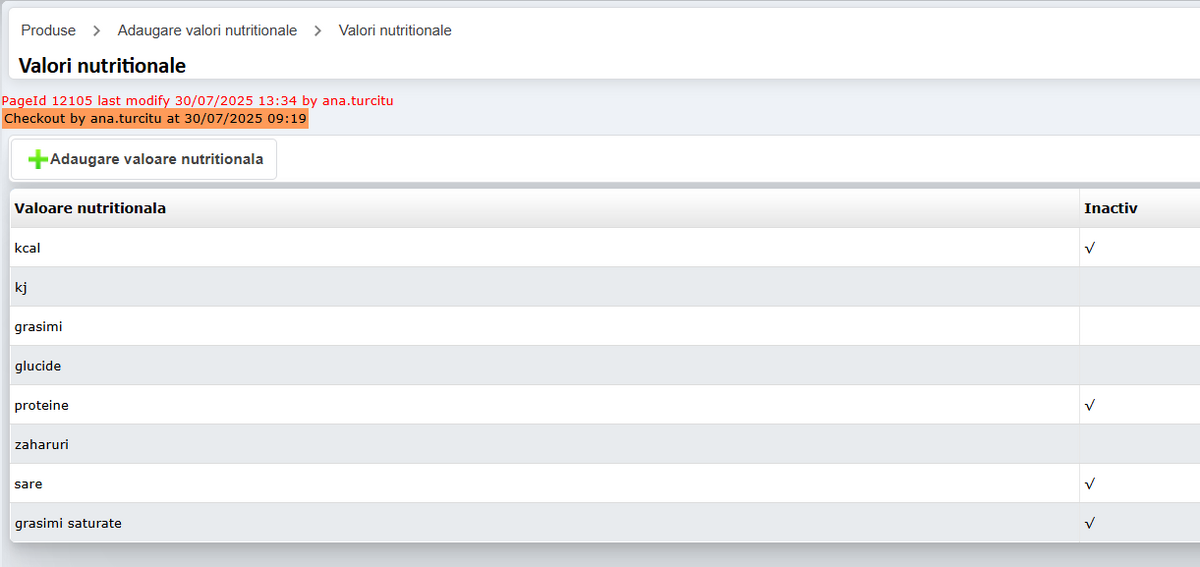Toggle grasimi saturate inactive checkmark
The height and width of the screenshot is (567, 1200).
(x=1090, y=523)
